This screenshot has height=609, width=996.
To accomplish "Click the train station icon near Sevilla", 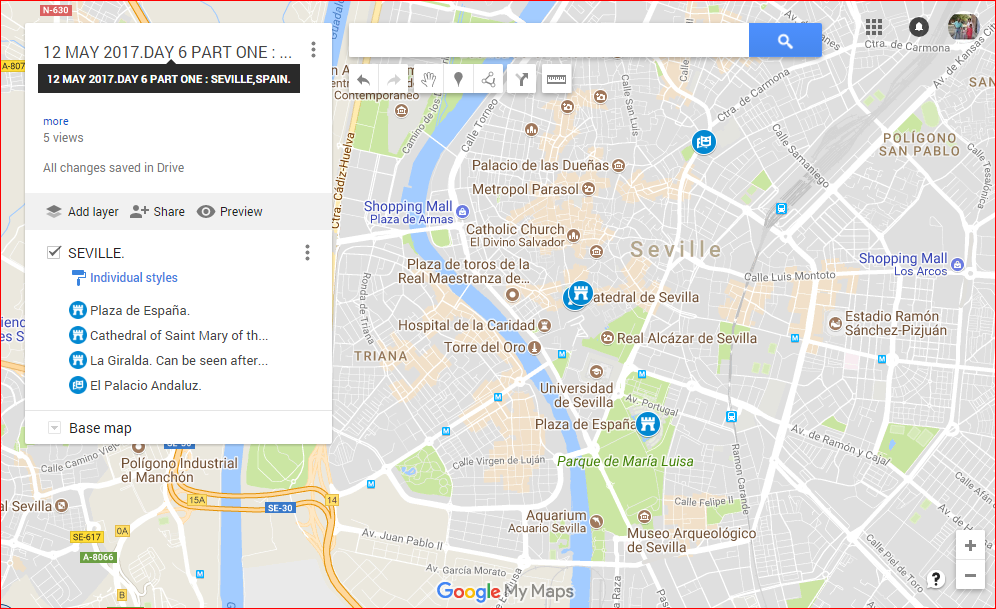I will 781,208.
